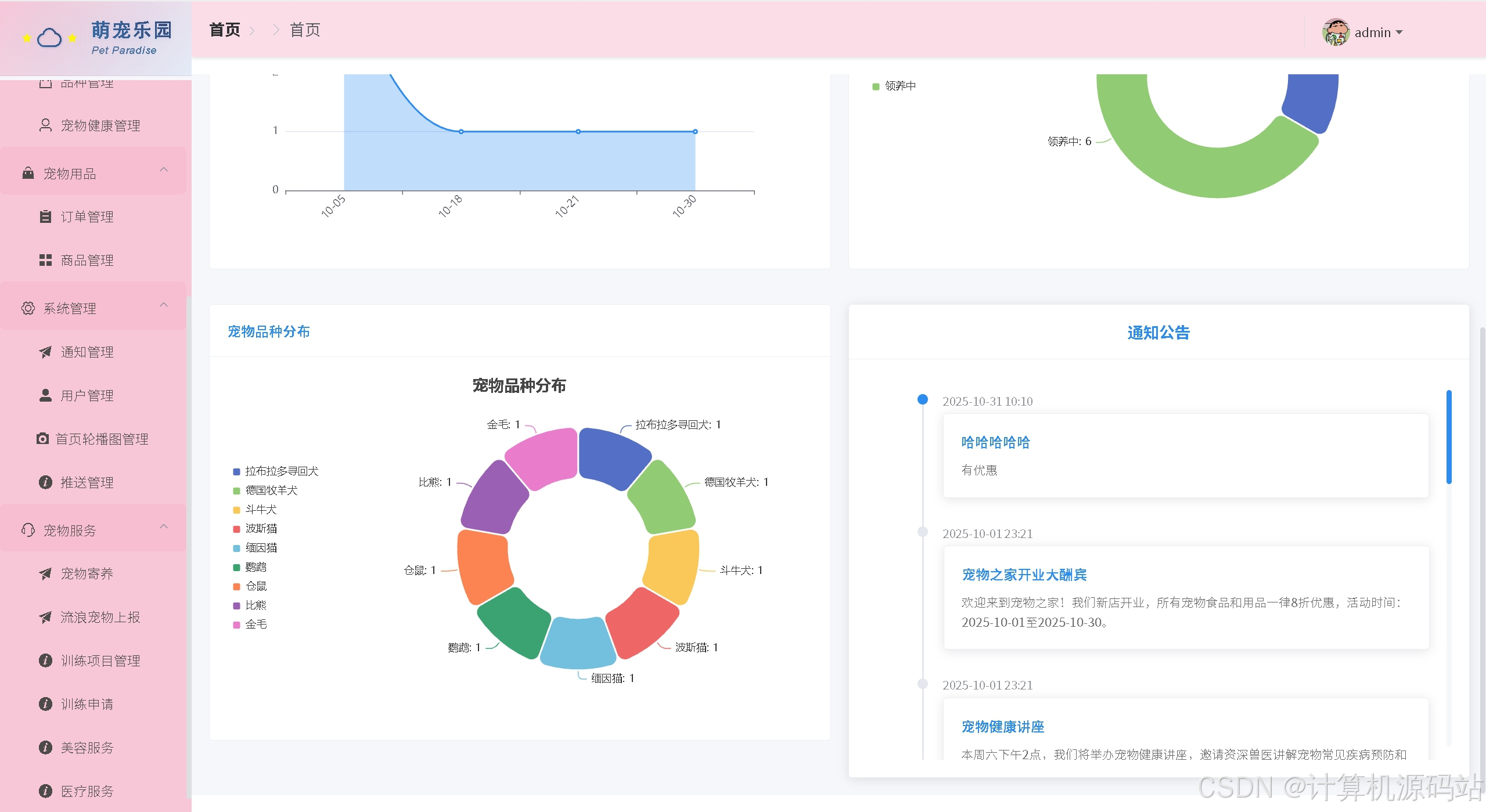This screenshot has width=1486, height=812.
Task: Go to 宠物寄养 page
Action: (93, 573)
